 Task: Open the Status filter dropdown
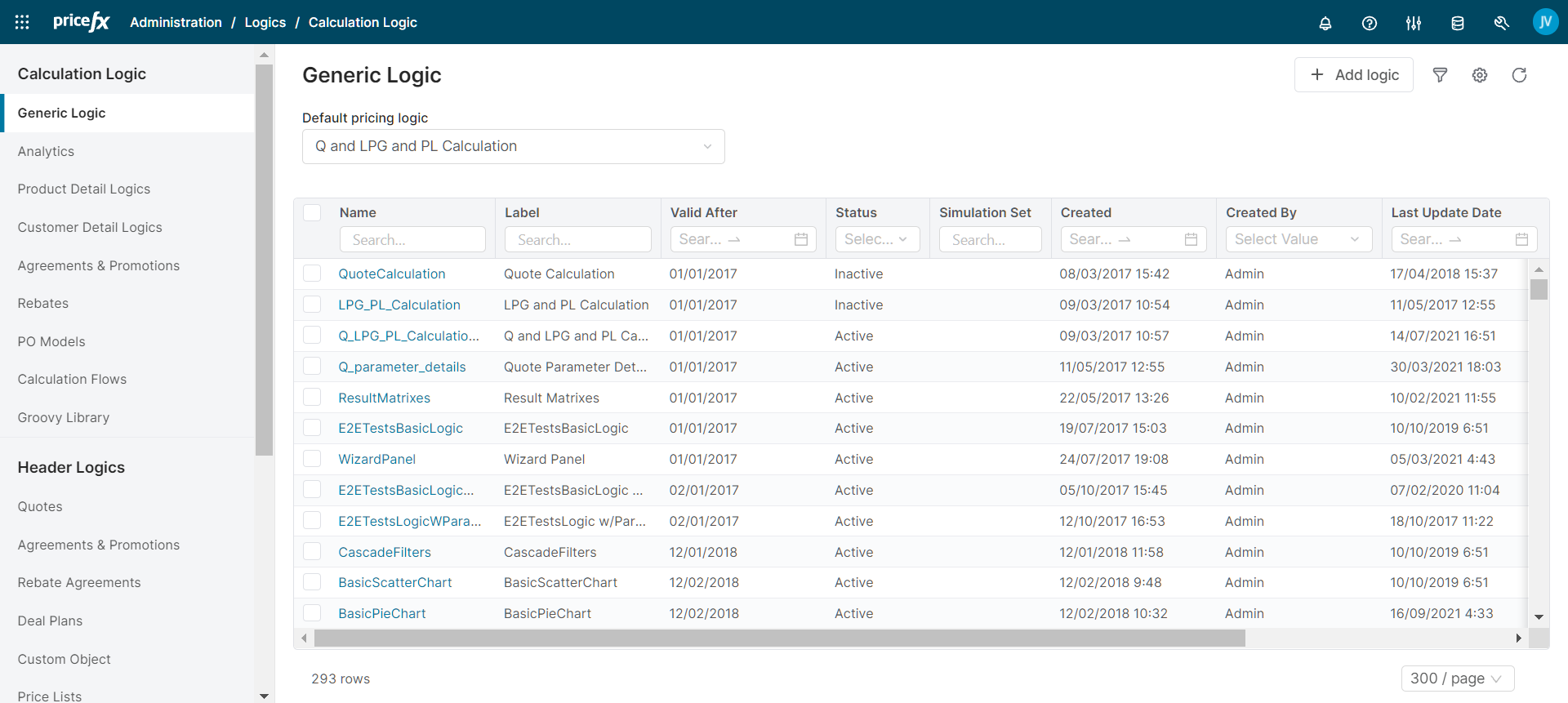(x=876, y=239)
